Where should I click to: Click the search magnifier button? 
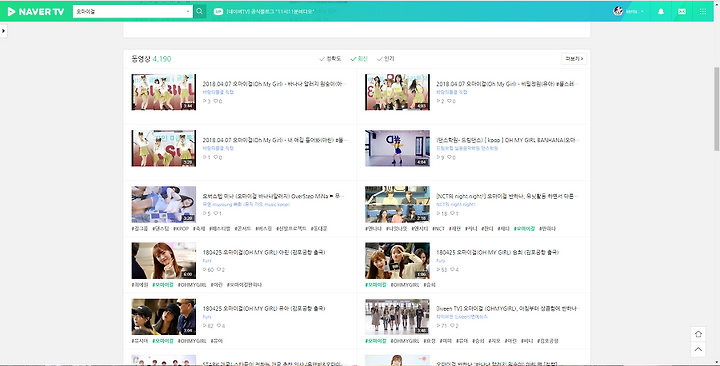tap(199, 11)
